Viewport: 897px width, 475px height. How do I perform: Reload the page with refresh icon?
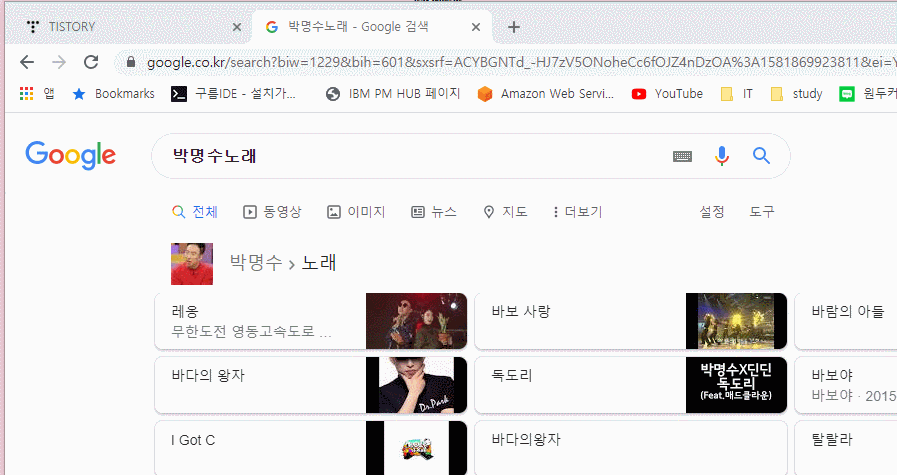[x=91, y=62]
